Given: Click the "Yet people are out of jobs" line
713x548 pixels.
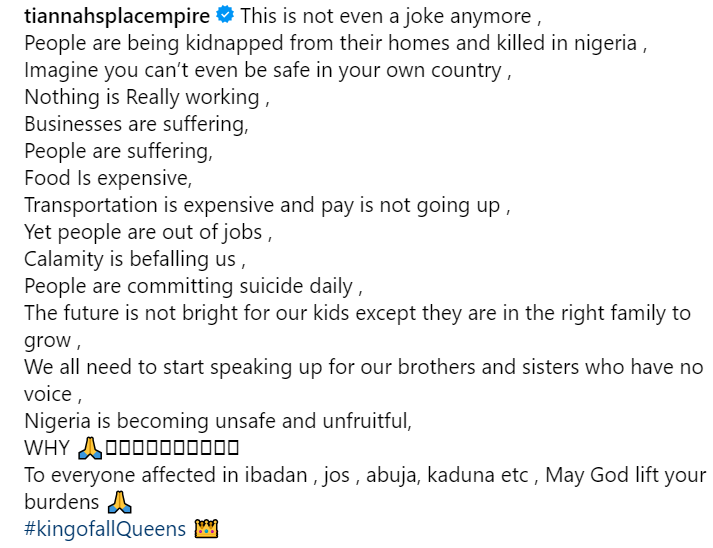Looking at the screenshot, I should (x=148, y=232).
